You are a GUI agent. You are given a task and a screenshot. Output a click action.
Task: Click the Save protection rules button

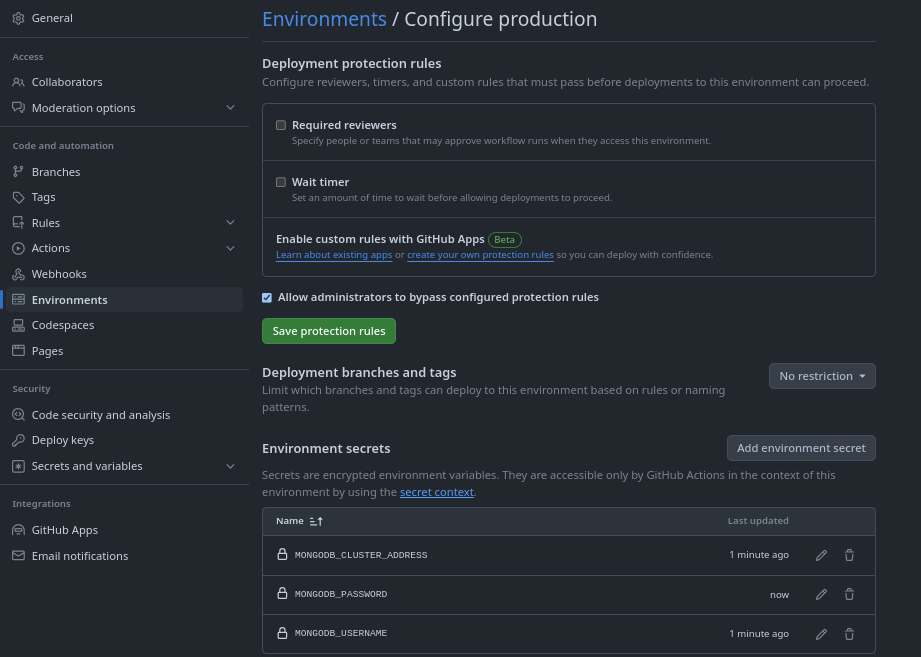(x=329, y=331)
